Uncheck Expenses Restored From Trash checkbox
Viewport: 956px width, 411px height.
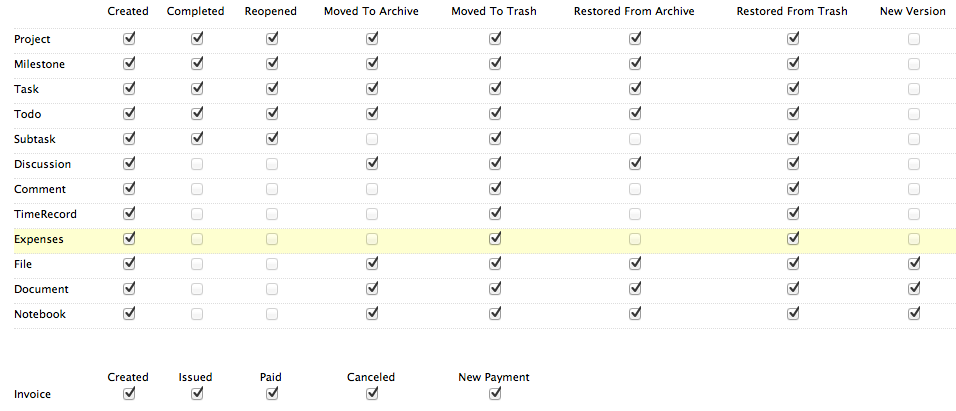click(793, 239)
